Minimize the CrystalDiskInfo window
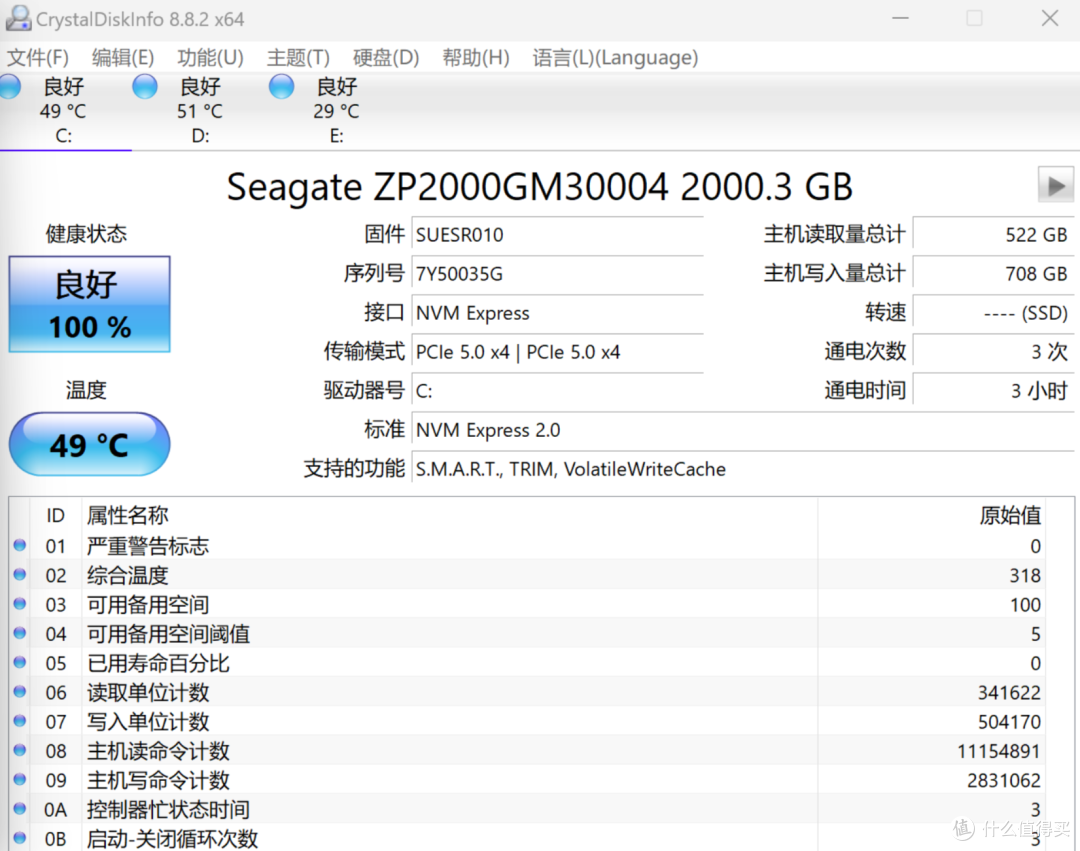This screenshot has height=851, width=1080. (900, 19)
